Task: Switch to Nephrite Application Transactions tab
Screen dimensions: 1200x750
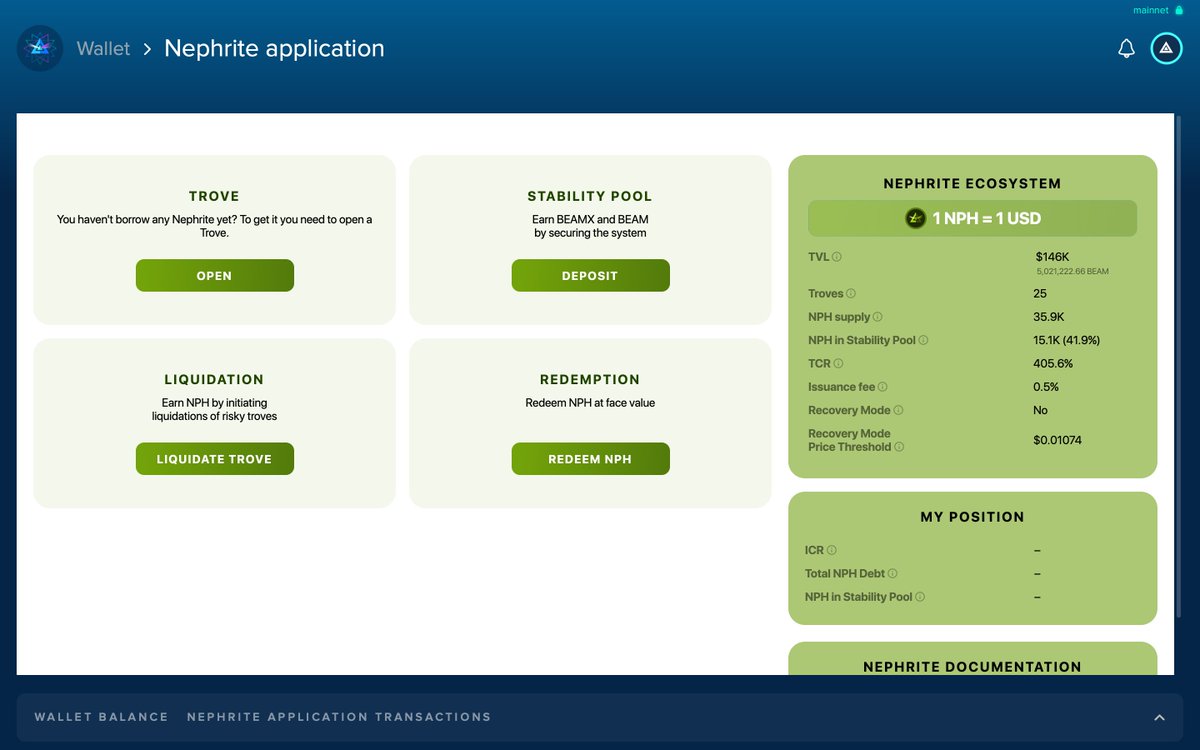Action: (x=339, y=717)
